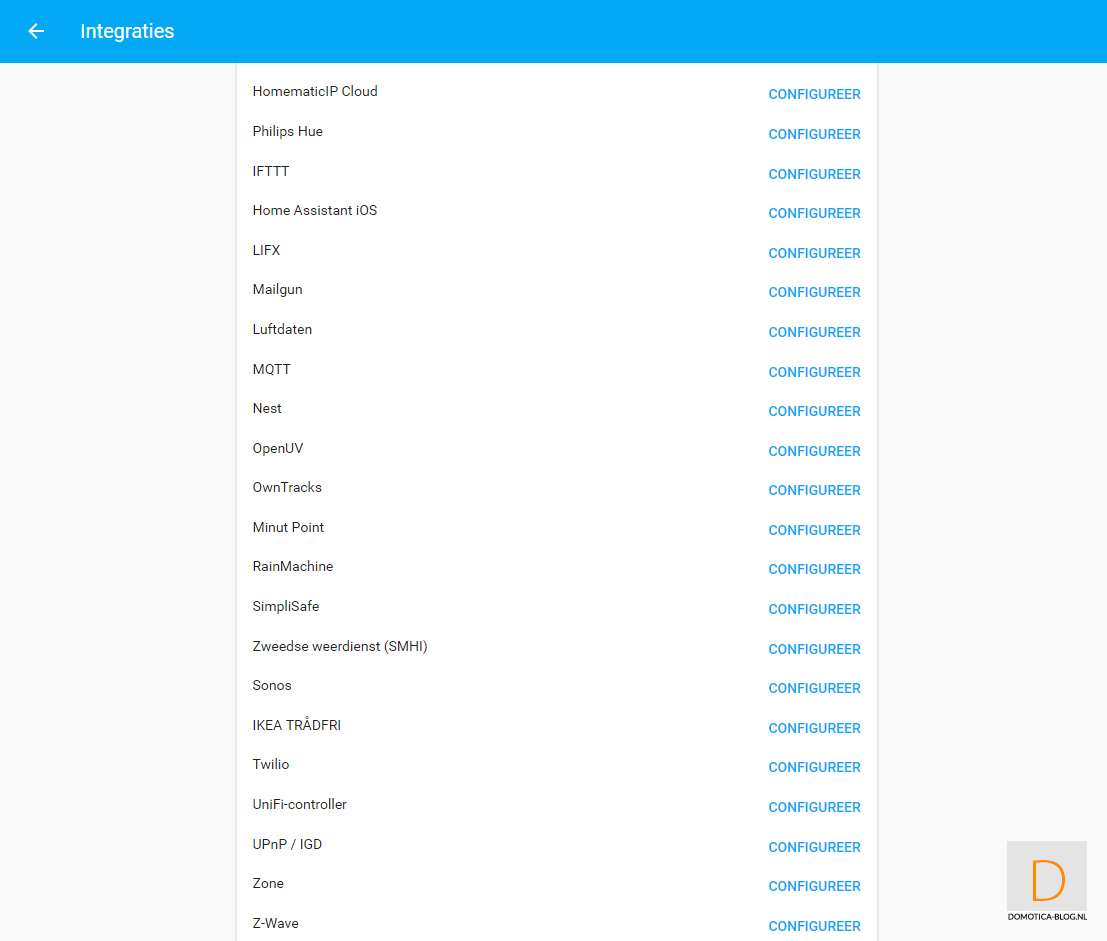Start MQTT configuration
This screenshot has width=1107, height=941.
point(814,372)
